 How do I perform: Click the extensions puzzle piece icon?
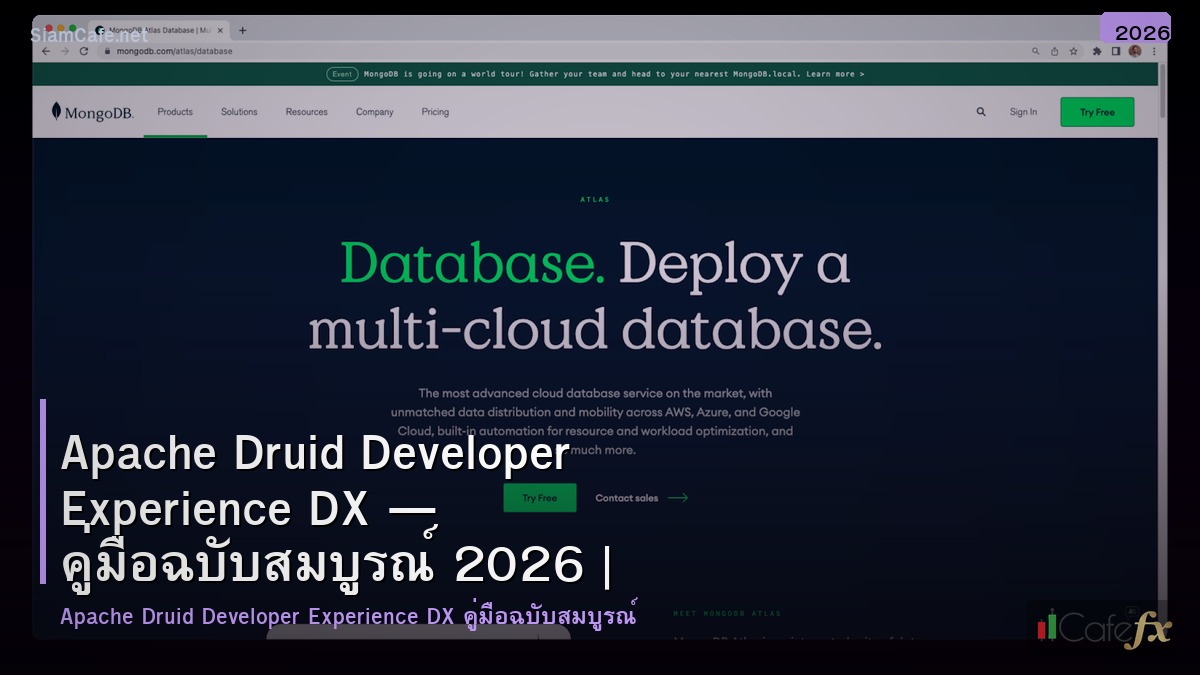(1097, 51)
